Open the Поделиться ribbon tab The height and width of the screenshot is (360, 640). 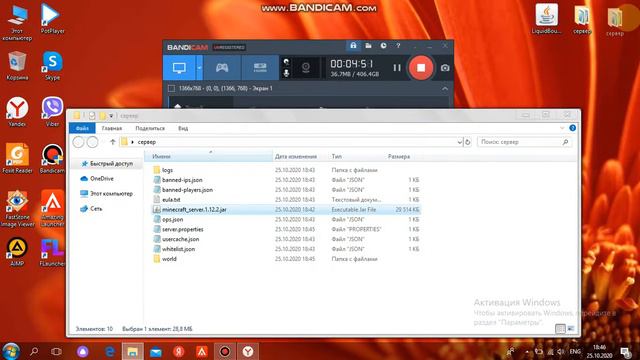[x=150, y=128]
